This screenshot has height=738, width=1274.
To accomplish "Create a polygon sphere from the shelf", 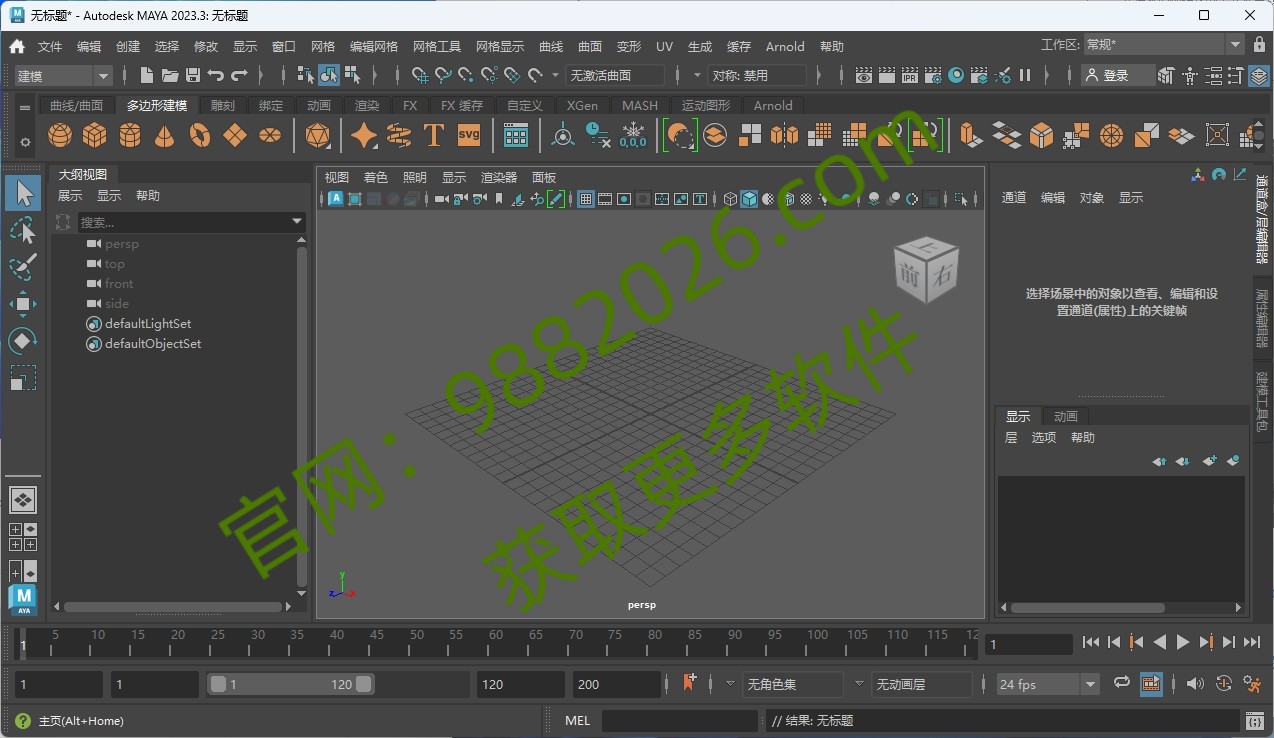I will click(60, 135).
